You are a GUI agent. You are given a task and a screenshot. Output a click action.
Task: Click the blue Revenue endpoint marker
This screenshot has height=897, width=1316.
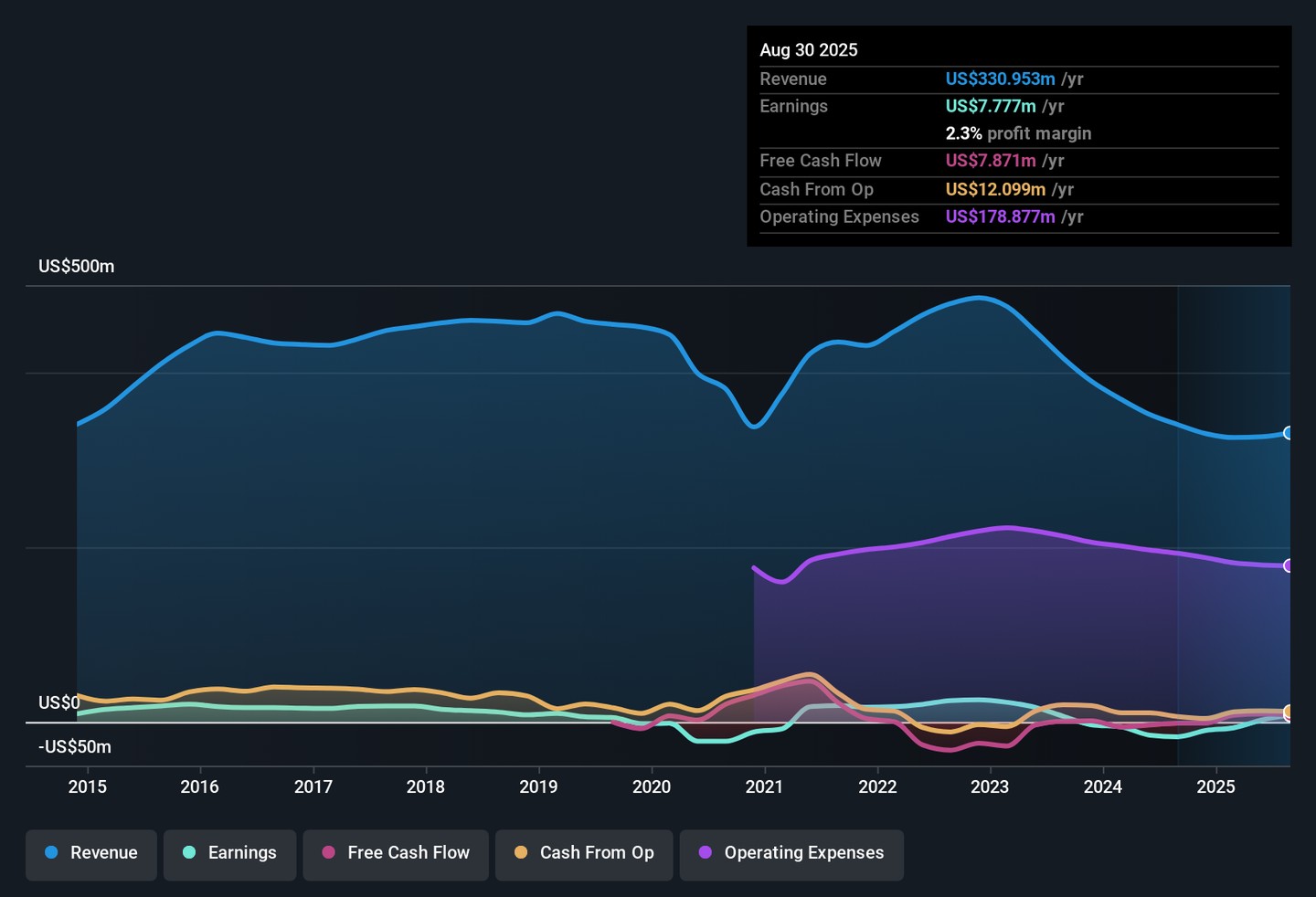click(1289, 433)
